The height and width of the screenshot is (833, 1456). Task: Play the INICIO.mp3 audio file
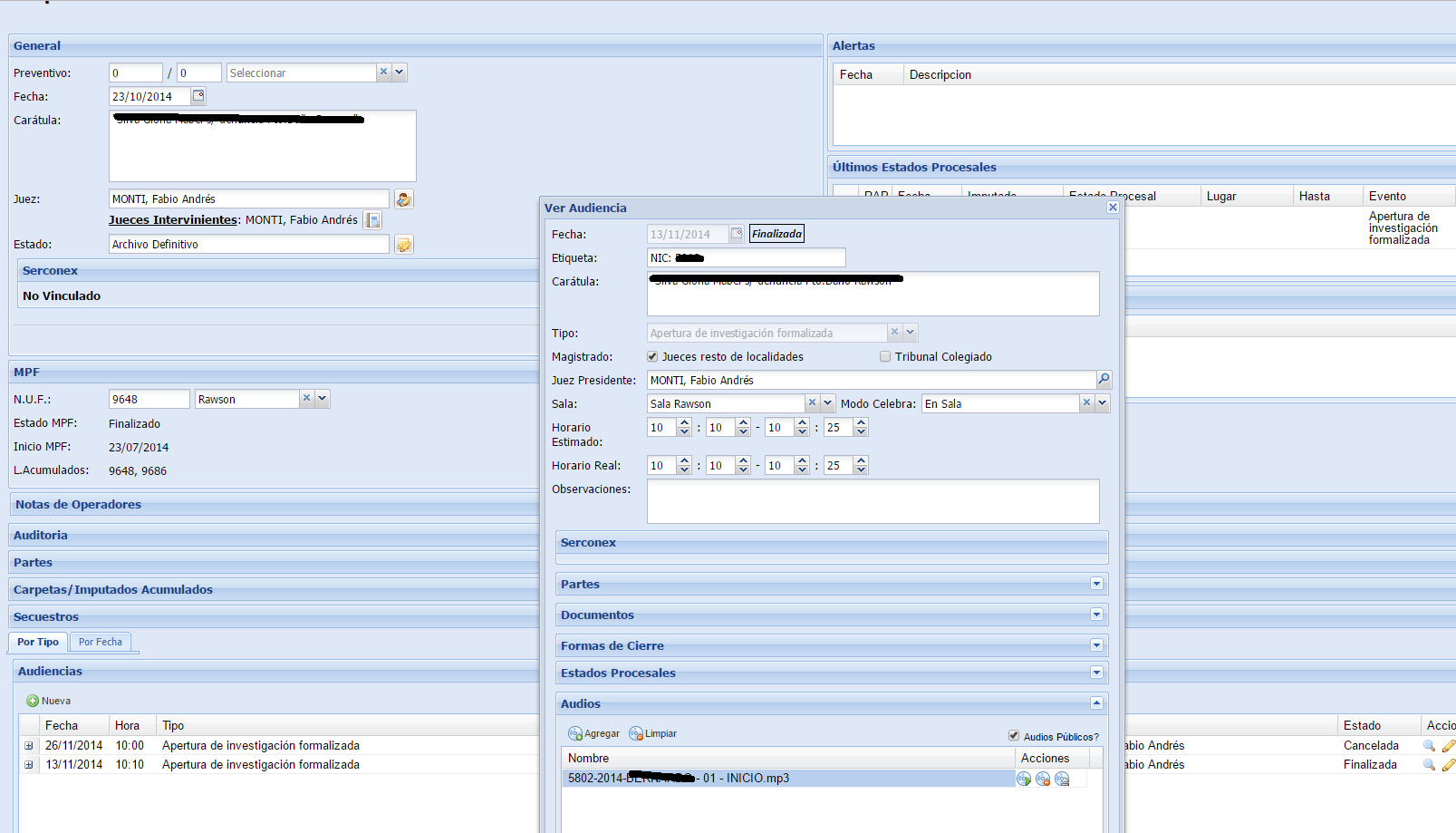(1024, 779)
